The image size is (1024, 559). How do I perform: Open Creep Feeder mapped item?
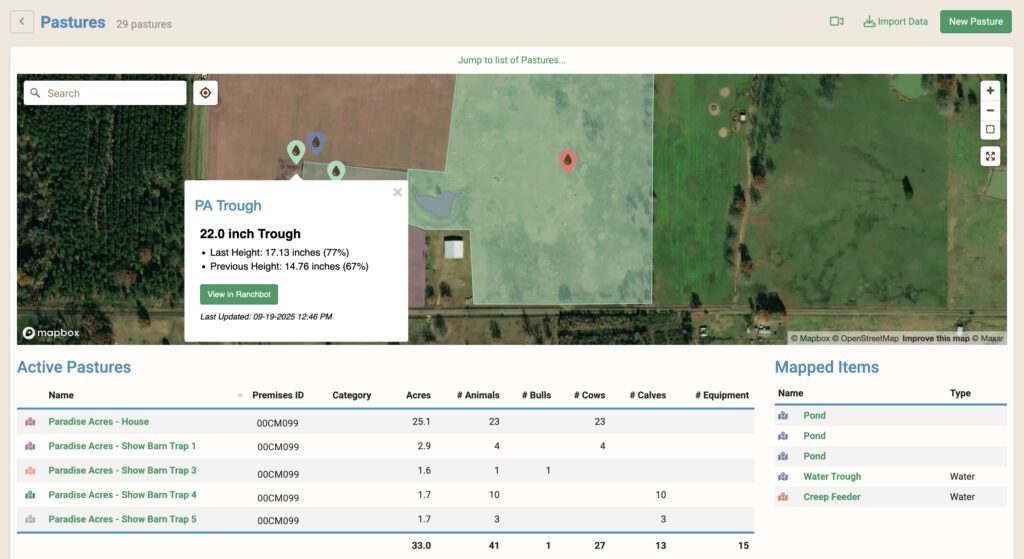pos(831,497)
